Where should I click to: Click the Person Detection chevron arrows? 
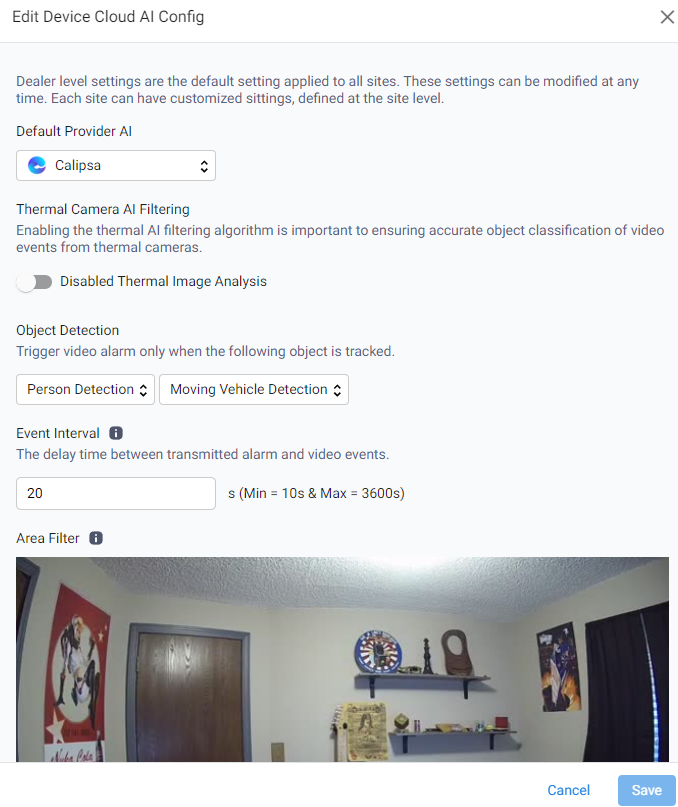click(144, 390)
